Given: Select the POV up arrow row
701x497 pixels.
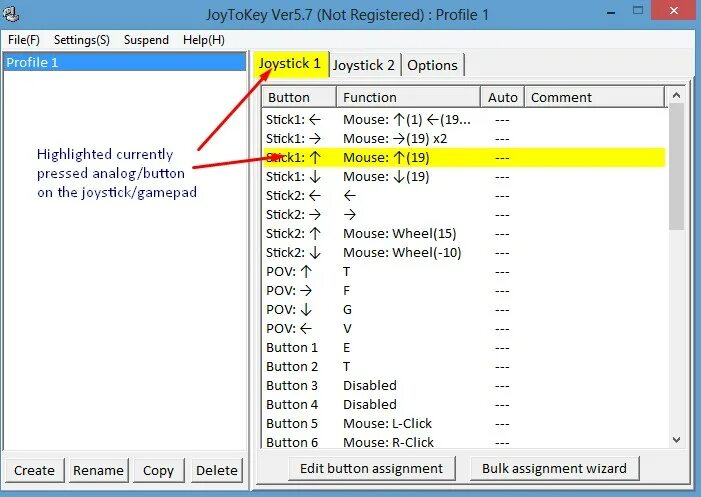Looking at the screenshot, I should click(x=465, y=272).
